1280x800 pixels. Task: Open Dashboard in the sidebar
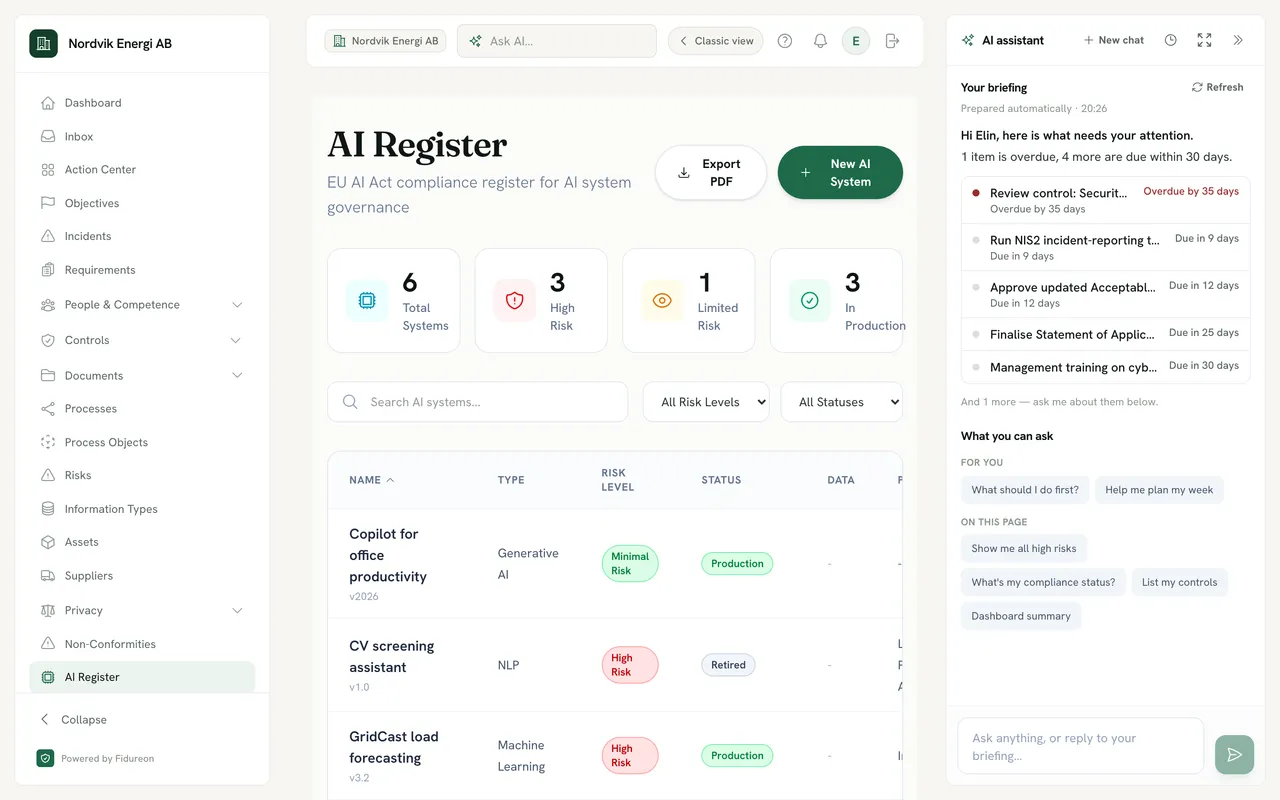[x=142, y=103]
